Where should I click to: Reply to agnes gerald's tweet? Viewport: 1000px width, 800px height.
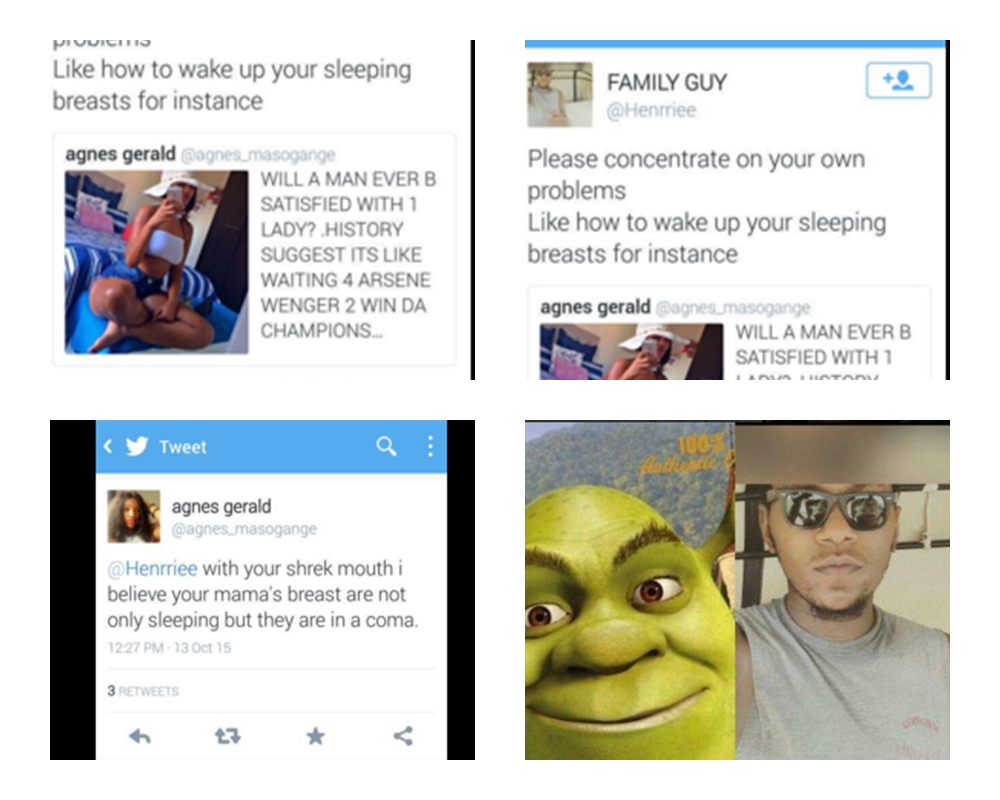[x=140, y=737]
